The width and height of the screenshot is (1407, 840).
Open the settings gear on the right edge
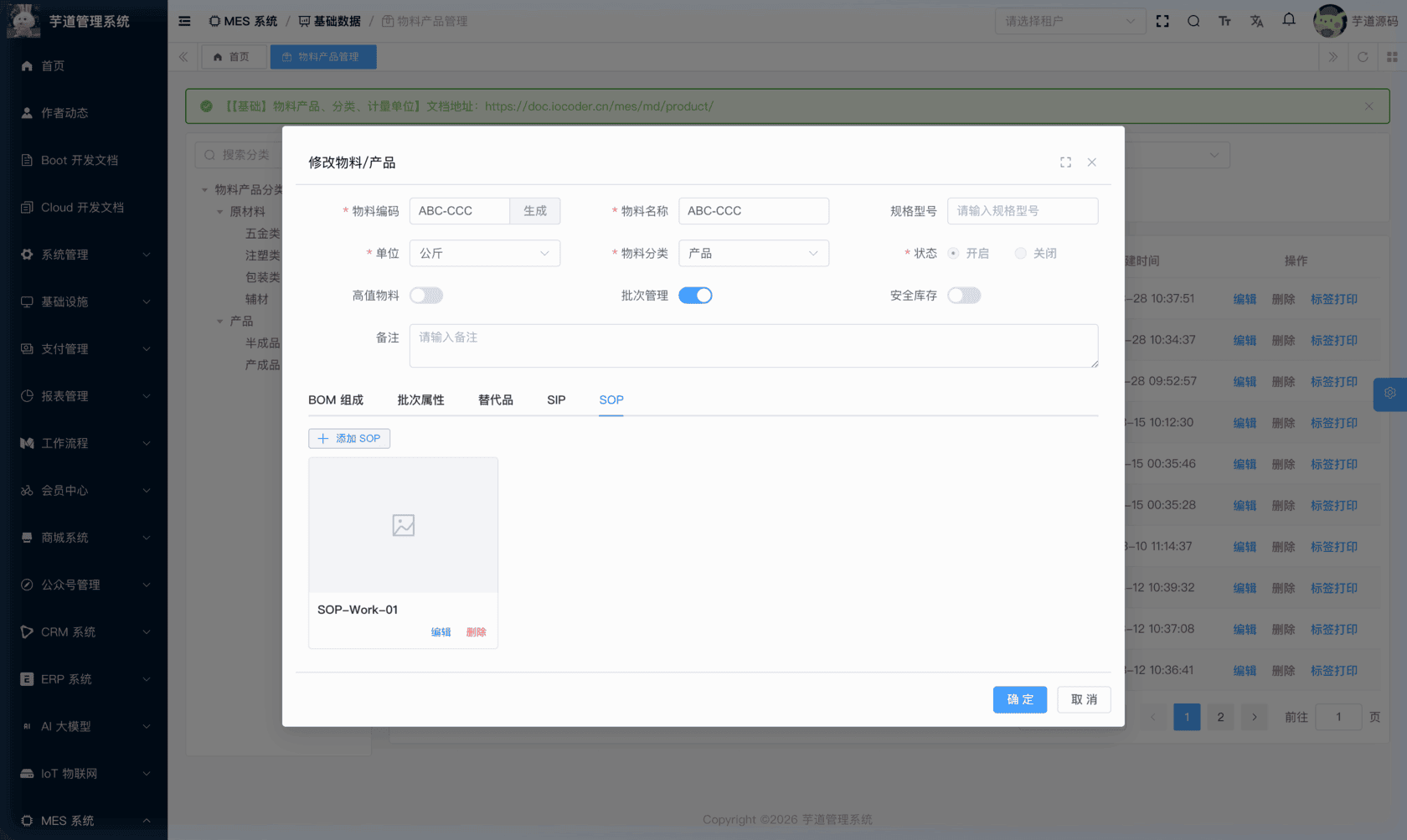[x=1389, y=393]
